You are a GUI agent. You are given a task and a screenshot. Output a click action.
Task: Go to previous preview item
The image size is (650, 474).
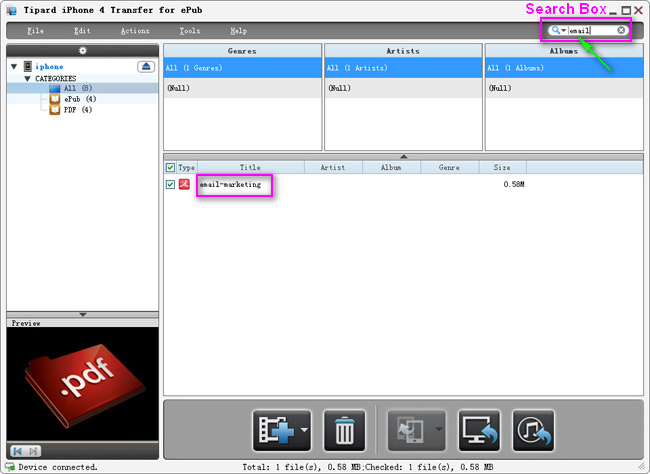pyautogui.click(x=18, y=451)
